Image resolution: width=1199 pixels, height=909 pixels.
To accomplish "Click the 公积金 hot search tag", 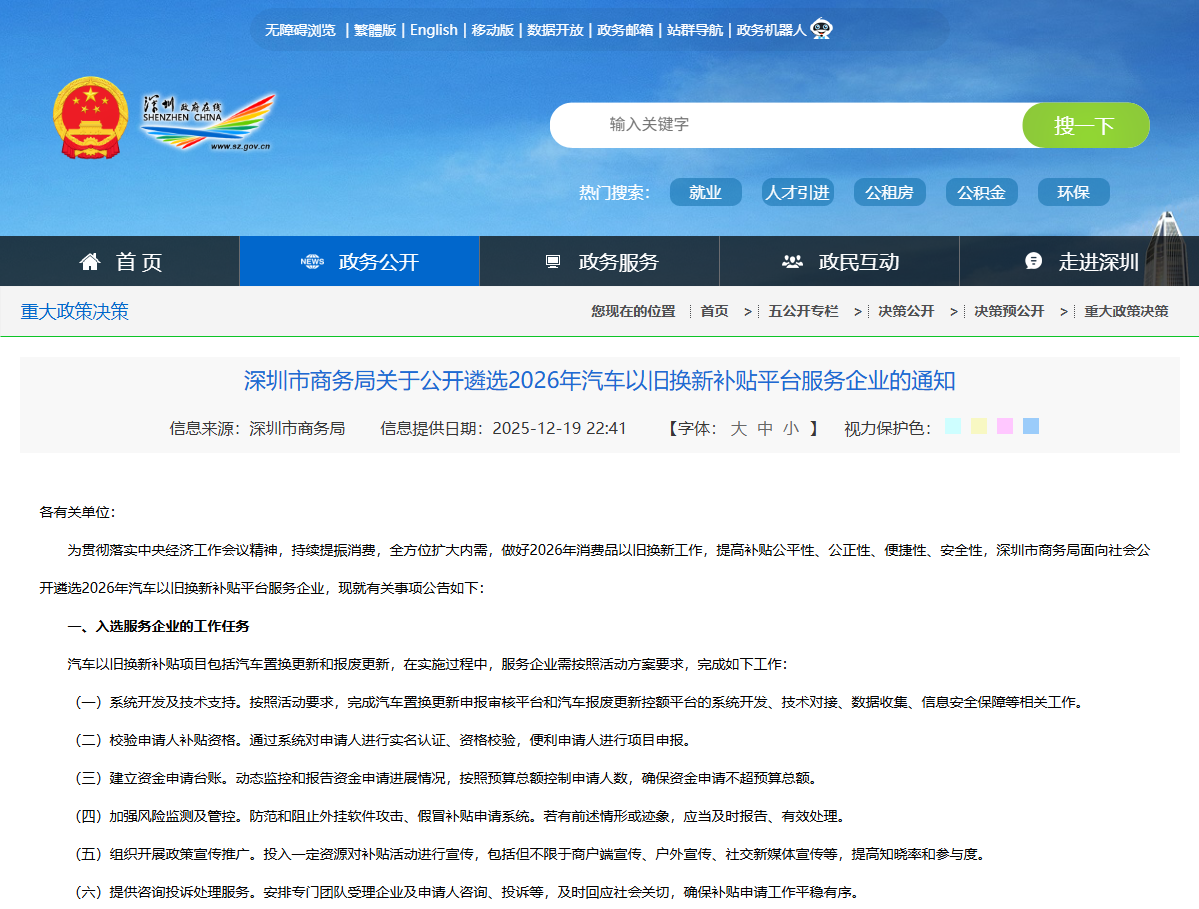I will coord(981,192).
